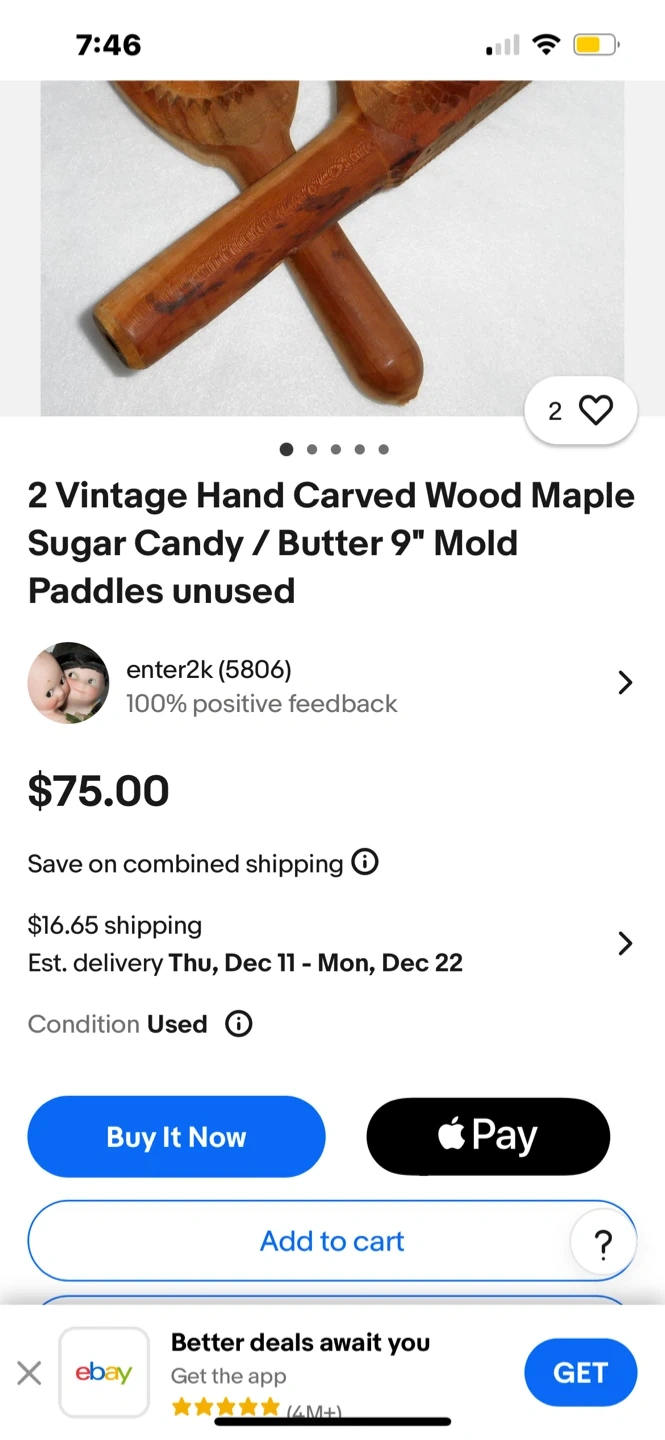
Task: Select the second image page dot
Action: (x=312, y=449)
